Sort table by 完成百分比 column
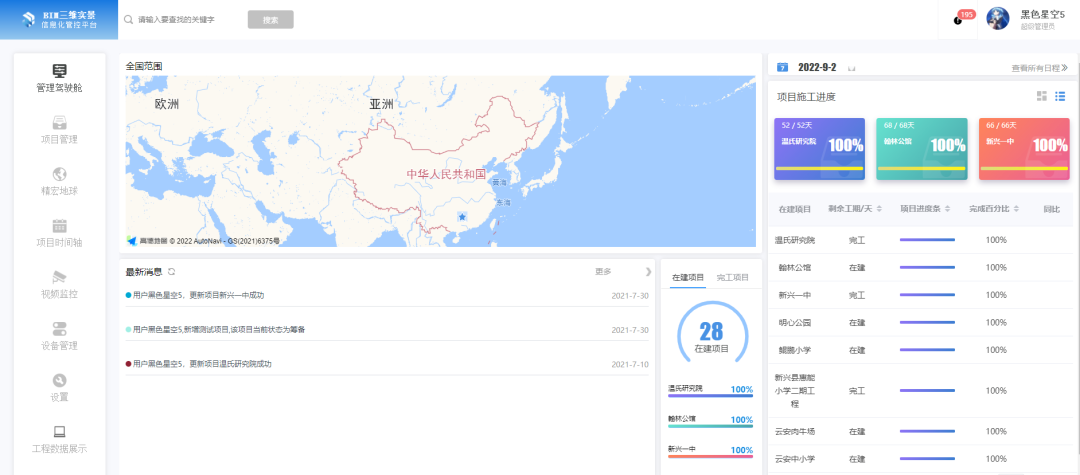The image size is (1080, 475). click(x=994, y=209)
